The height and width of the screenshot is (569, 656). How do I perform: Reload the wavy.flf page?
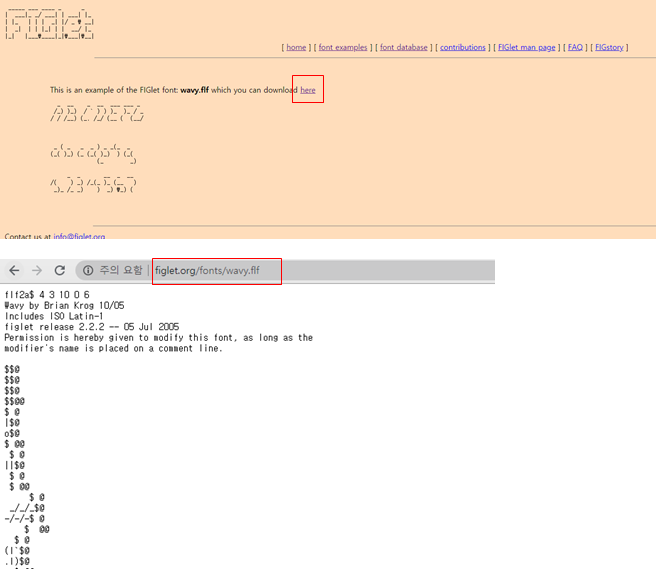pos(60,271)
